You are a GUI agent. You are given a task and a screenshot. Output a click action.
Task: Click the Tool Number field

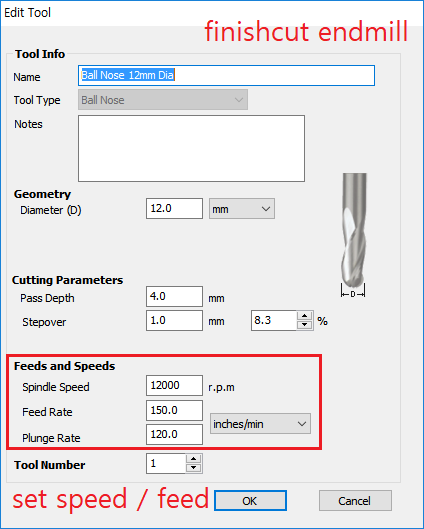click(166, 464)
